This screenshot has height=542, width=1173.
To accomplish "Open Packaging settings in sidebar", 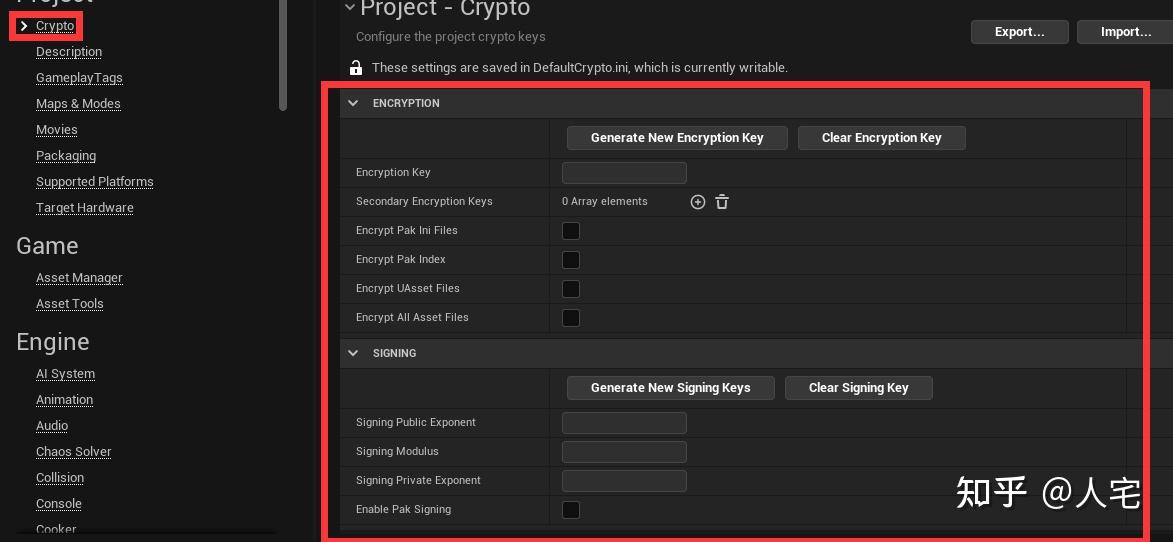I will 66,156.
